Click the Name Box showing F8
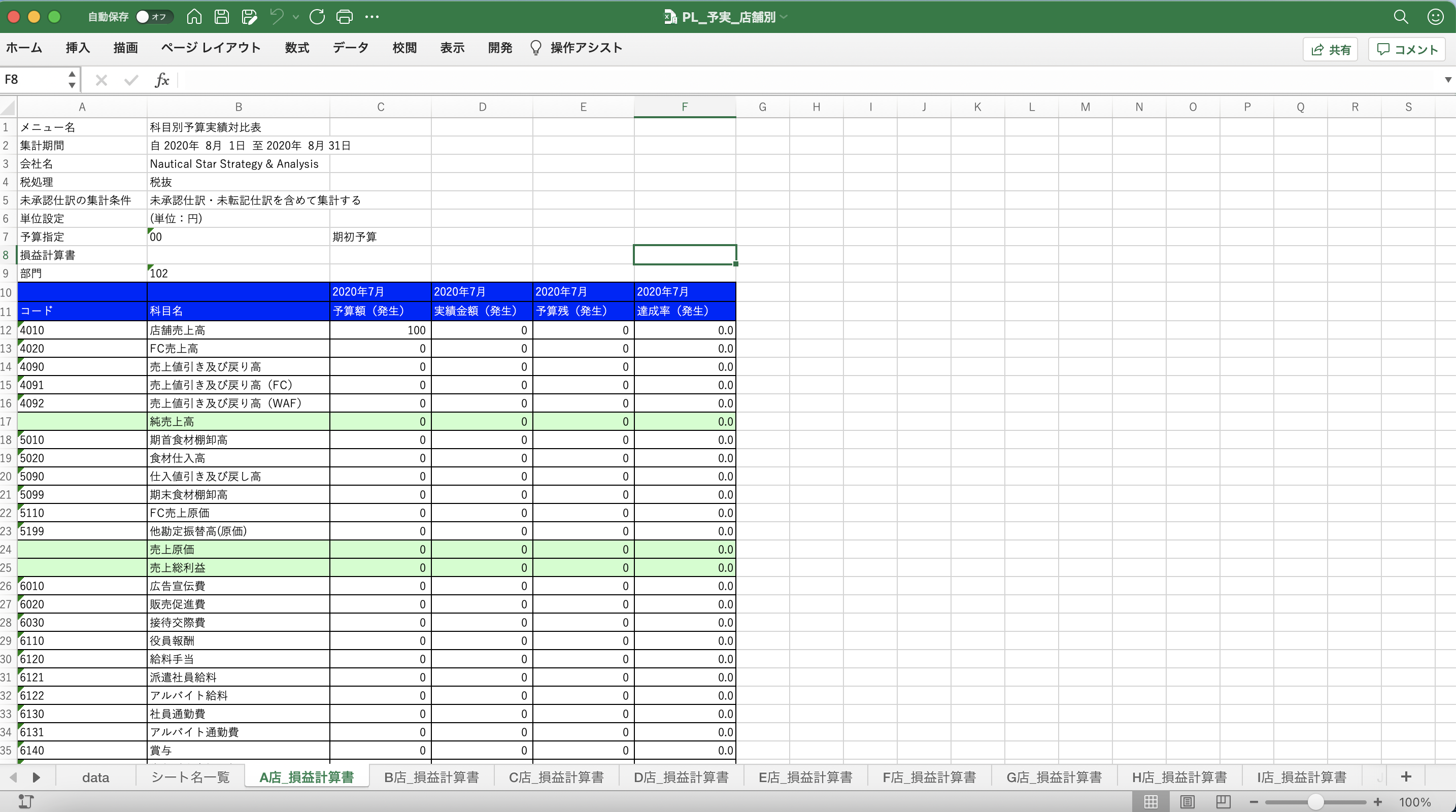Screen dimensions: 1456x812 [34, 80]
